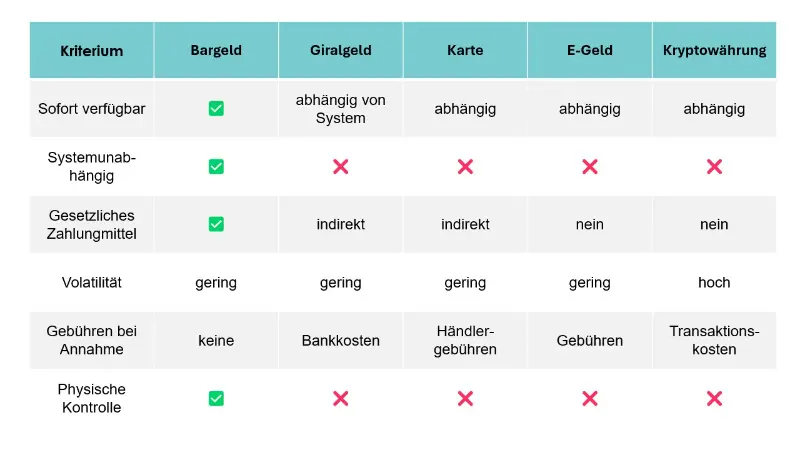
Task: Click the Volatilität row label
Action: pyautogui.click(x=92, y=283)
